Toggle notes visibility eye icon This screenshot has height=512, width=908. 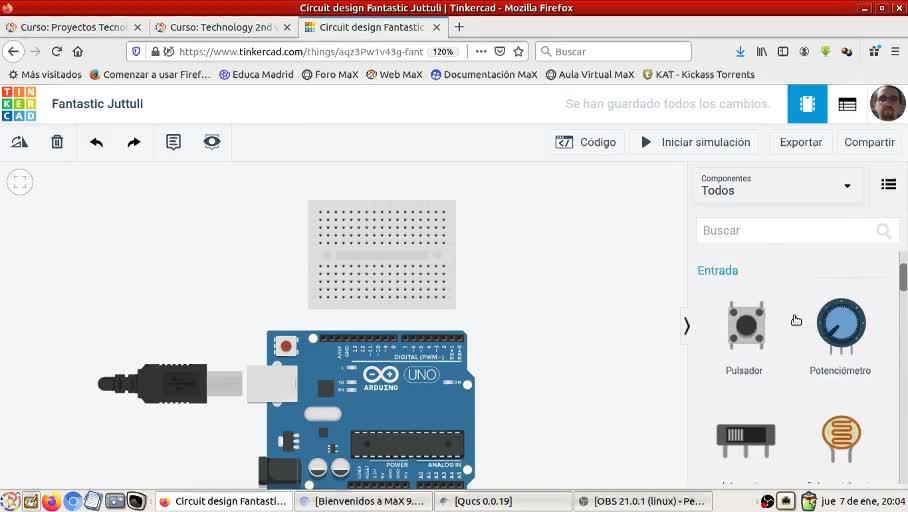click(x=212, y=142)
